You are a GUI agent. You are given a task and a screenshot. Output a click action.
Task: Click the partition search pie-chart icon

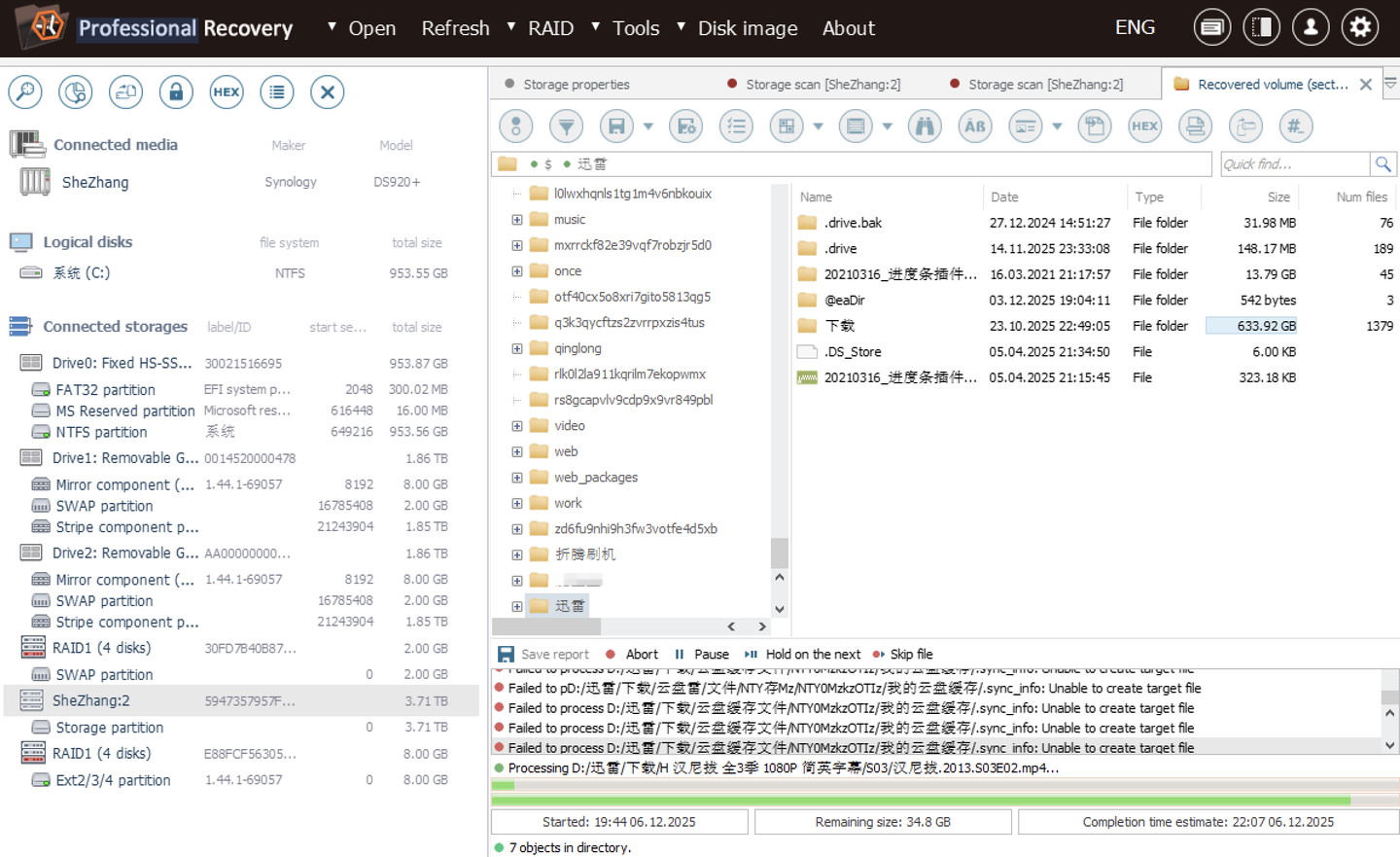tap(75, 92)
